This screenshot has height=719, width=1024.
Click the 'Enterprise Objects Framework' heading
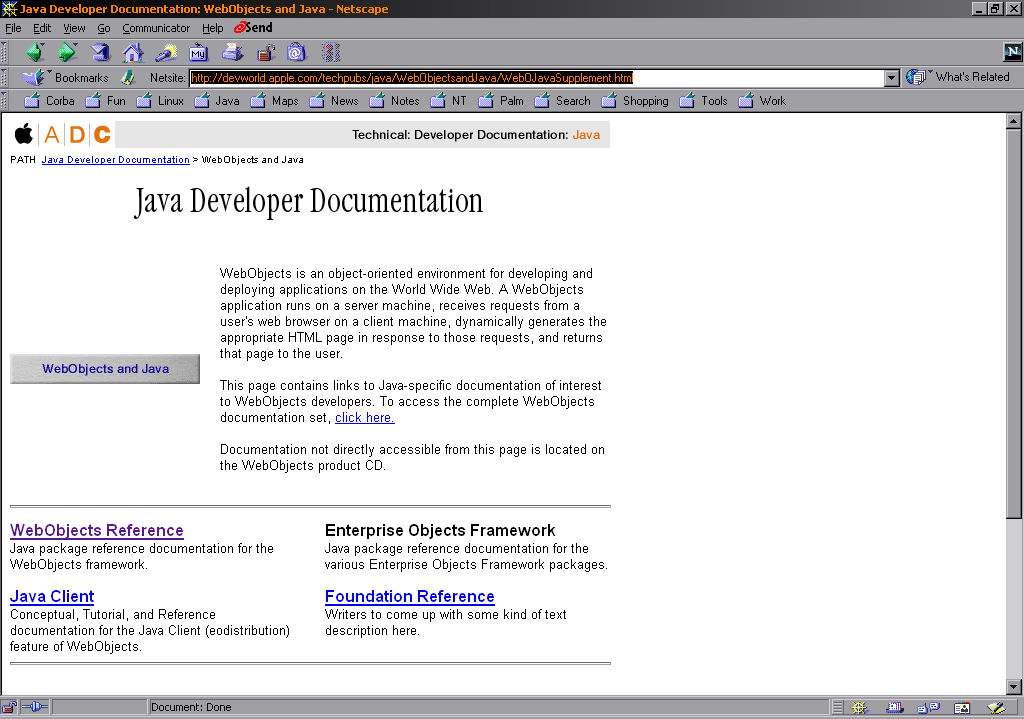point(440,530)
